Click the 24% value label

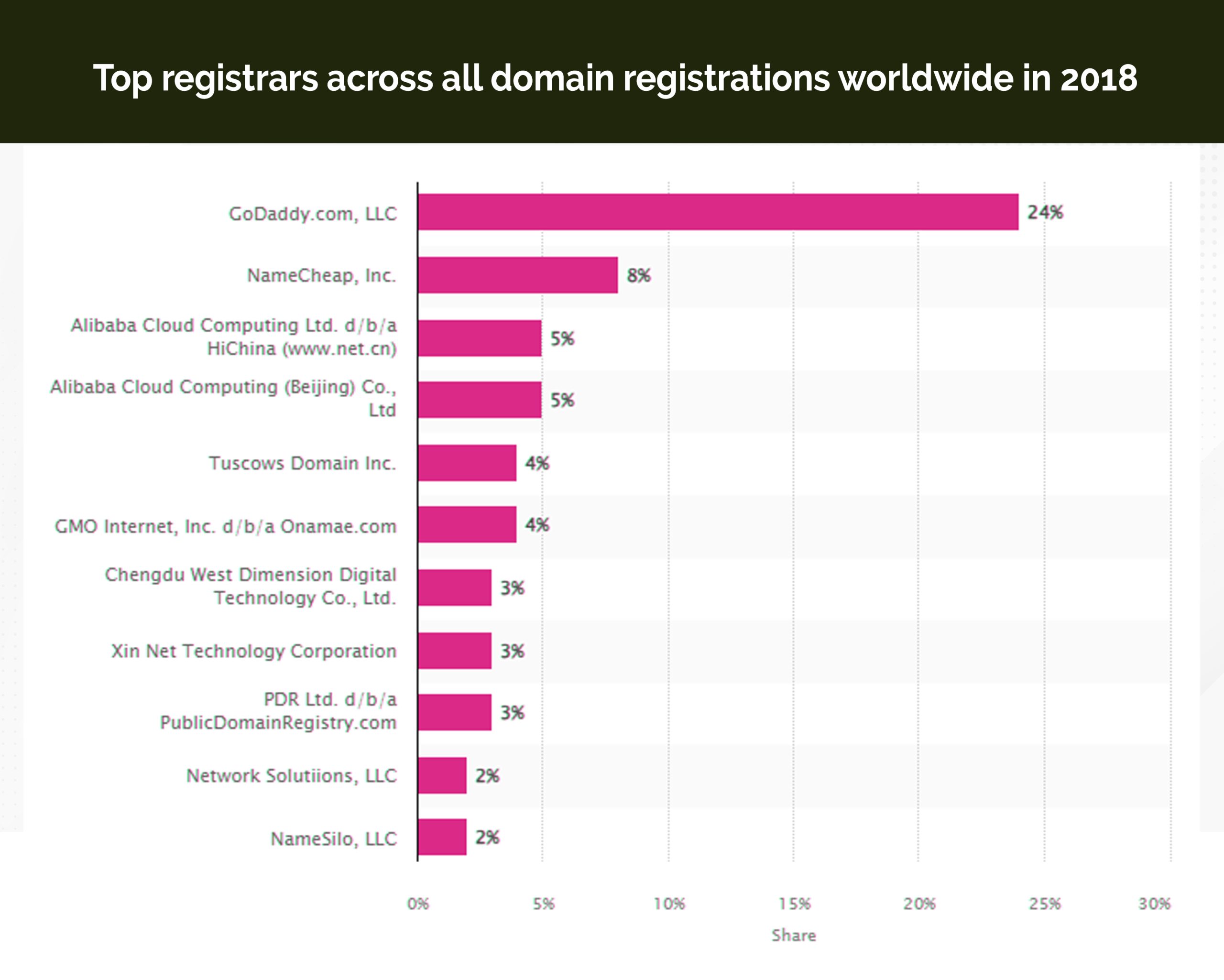[x=1045, y=212]
